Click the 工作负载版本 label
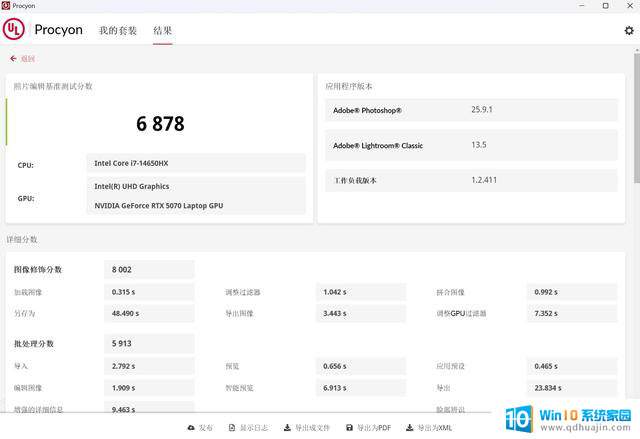Screen dimensions: 640x439 (355, 180)
